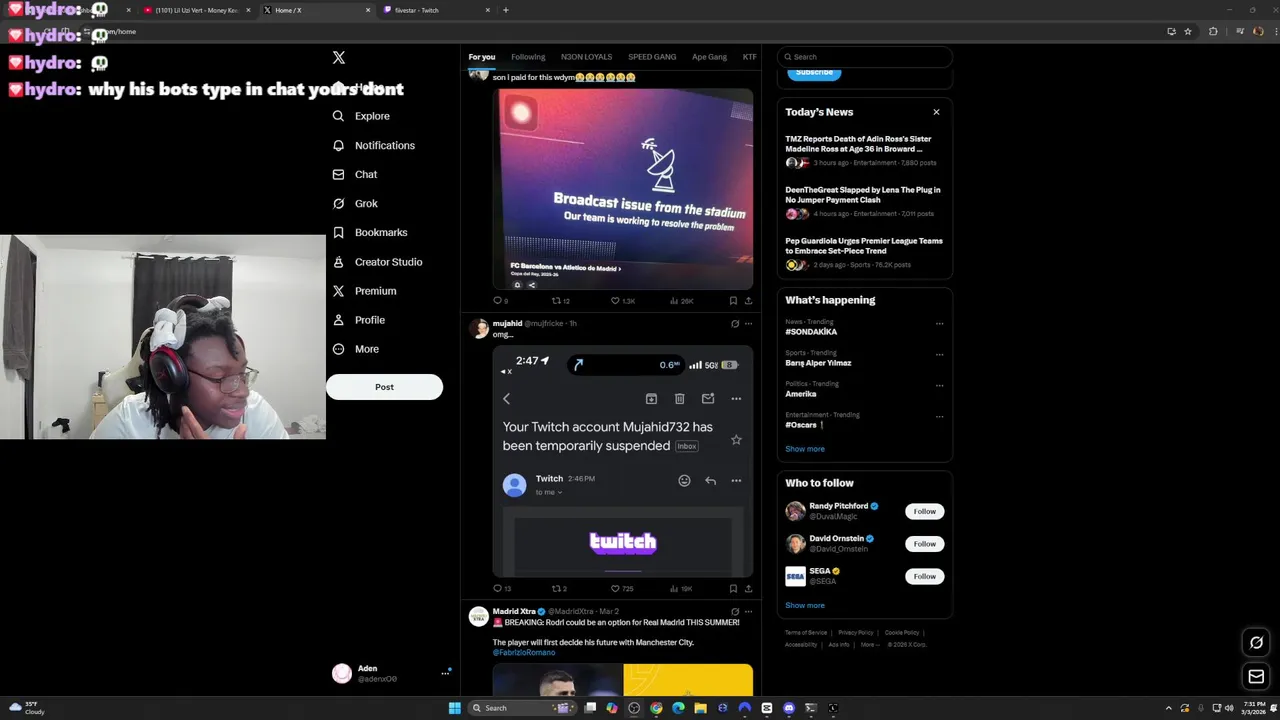Click Show more under What's happening

(x=805, y=449)
